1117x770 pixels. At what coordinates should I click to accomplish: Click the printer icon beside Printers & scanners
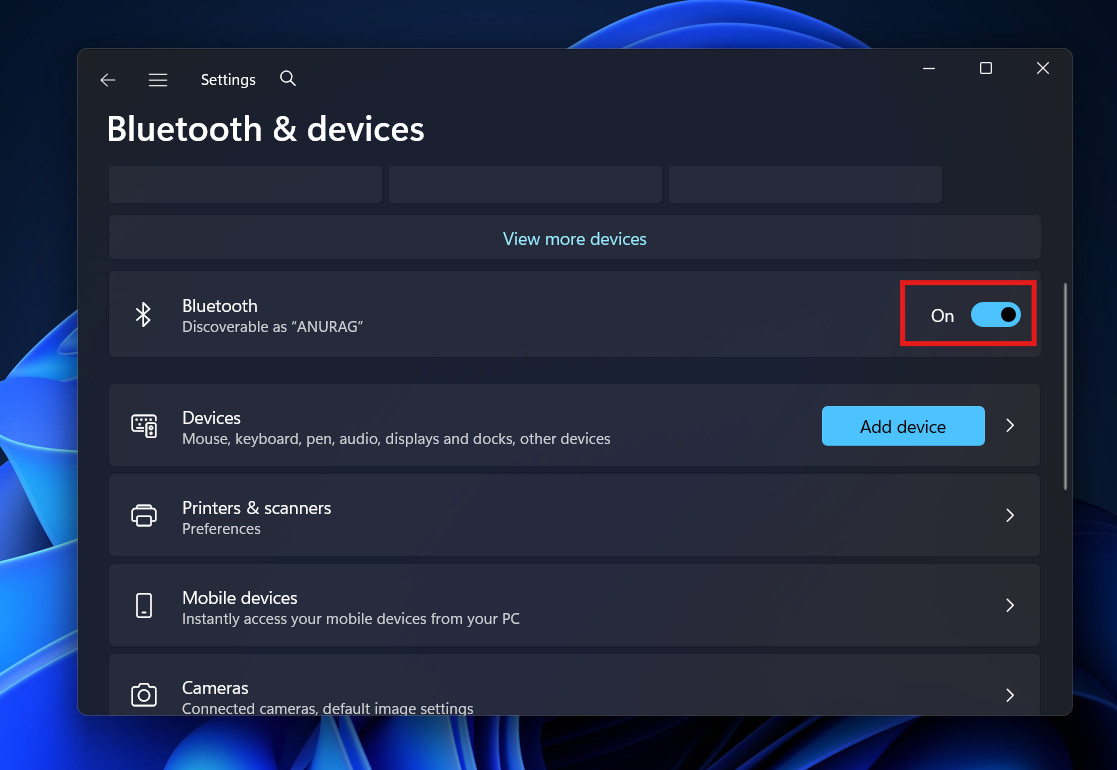tap(144, 515)
